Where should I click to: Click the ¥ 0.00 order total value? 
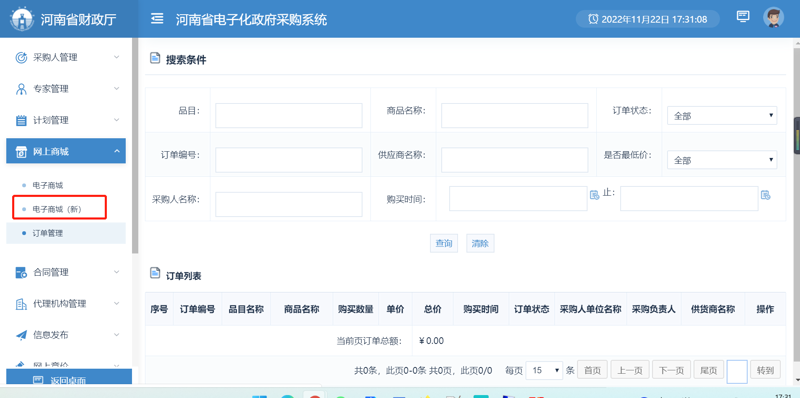point(432,341)
